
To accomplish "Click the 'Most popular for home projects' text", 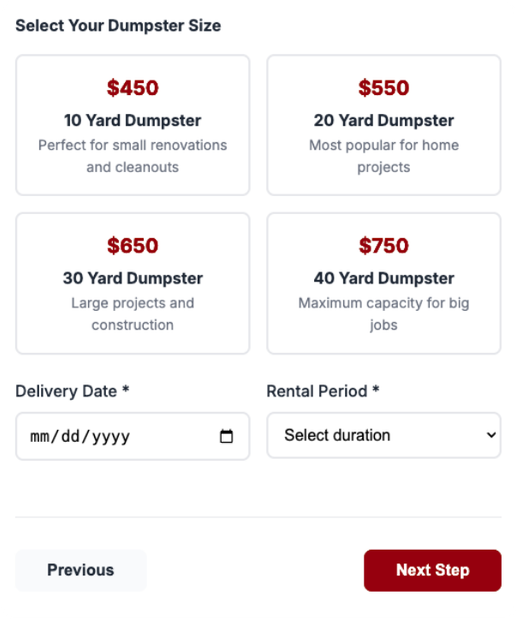I will coord(384,156).
